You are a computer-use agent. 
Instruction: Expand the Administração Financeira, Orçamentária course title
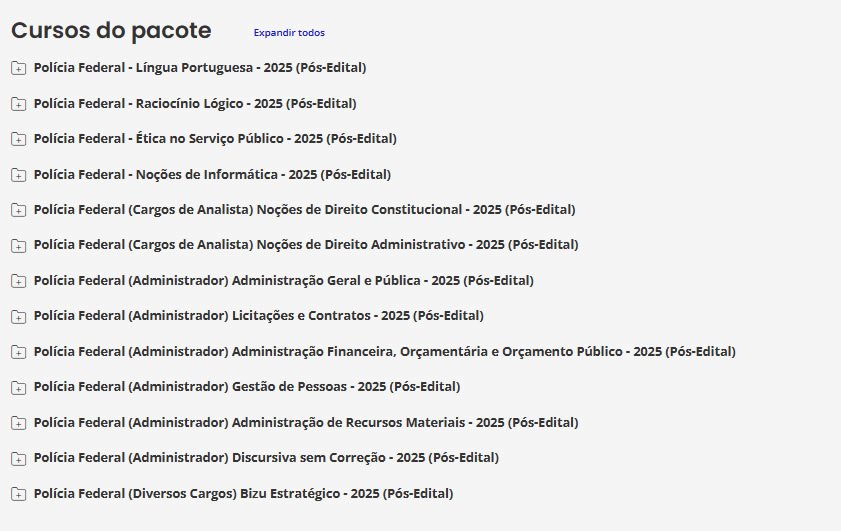(384, 352)
